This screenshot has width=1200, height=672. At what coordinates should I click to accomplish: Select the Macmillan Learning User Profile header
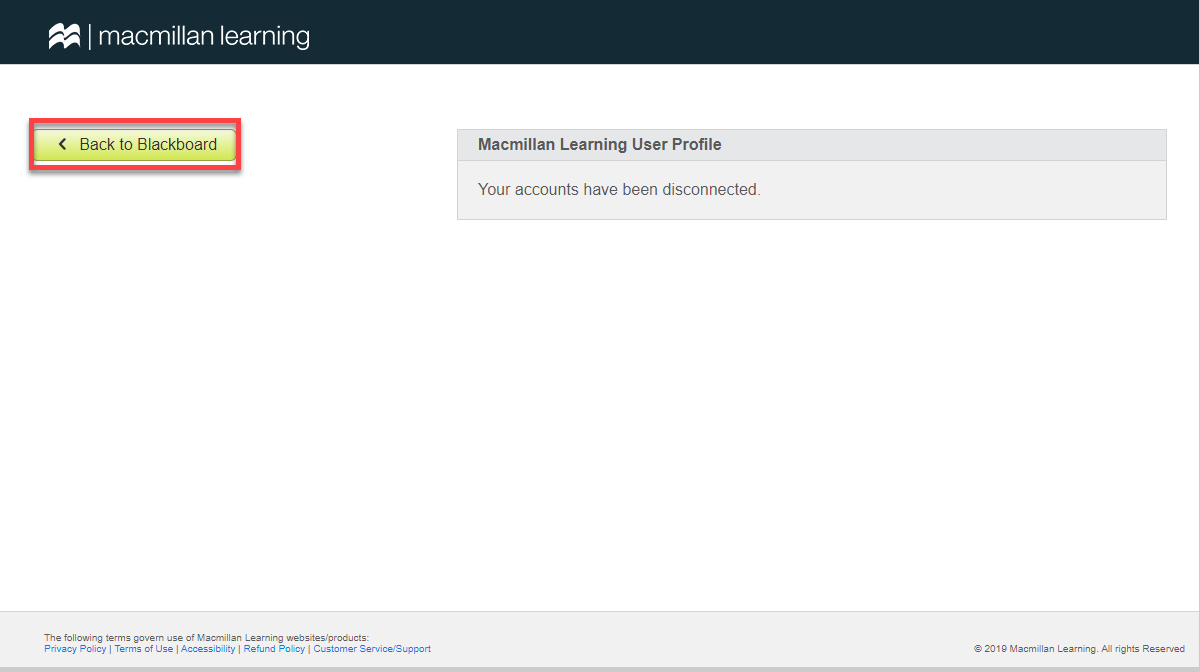[x=599, y=144]
